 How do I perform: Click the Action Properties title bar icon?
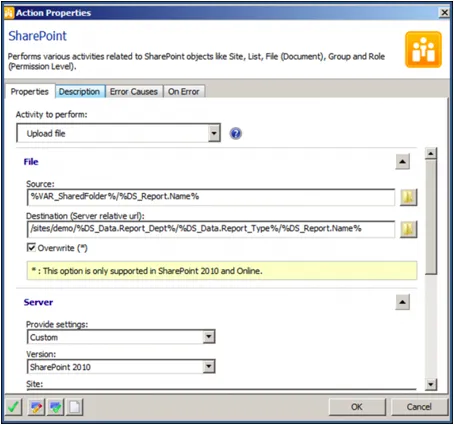9,13
